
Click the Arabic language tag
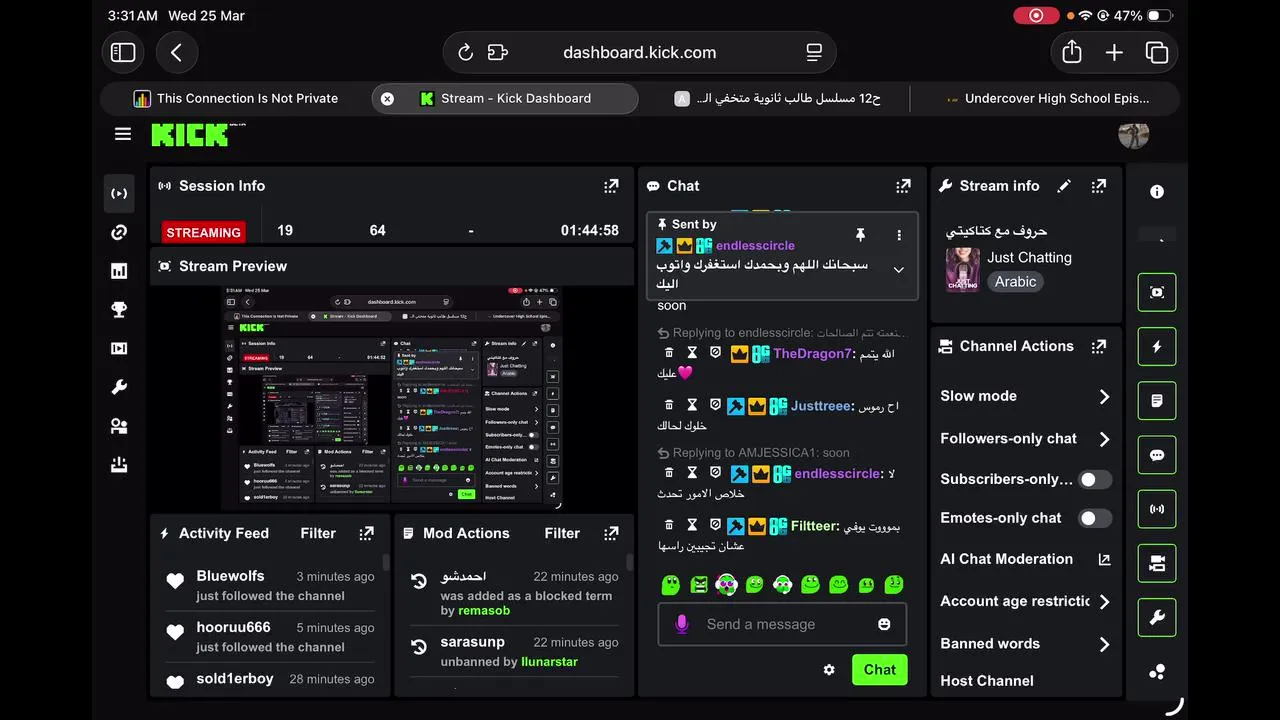[1015, 282]
